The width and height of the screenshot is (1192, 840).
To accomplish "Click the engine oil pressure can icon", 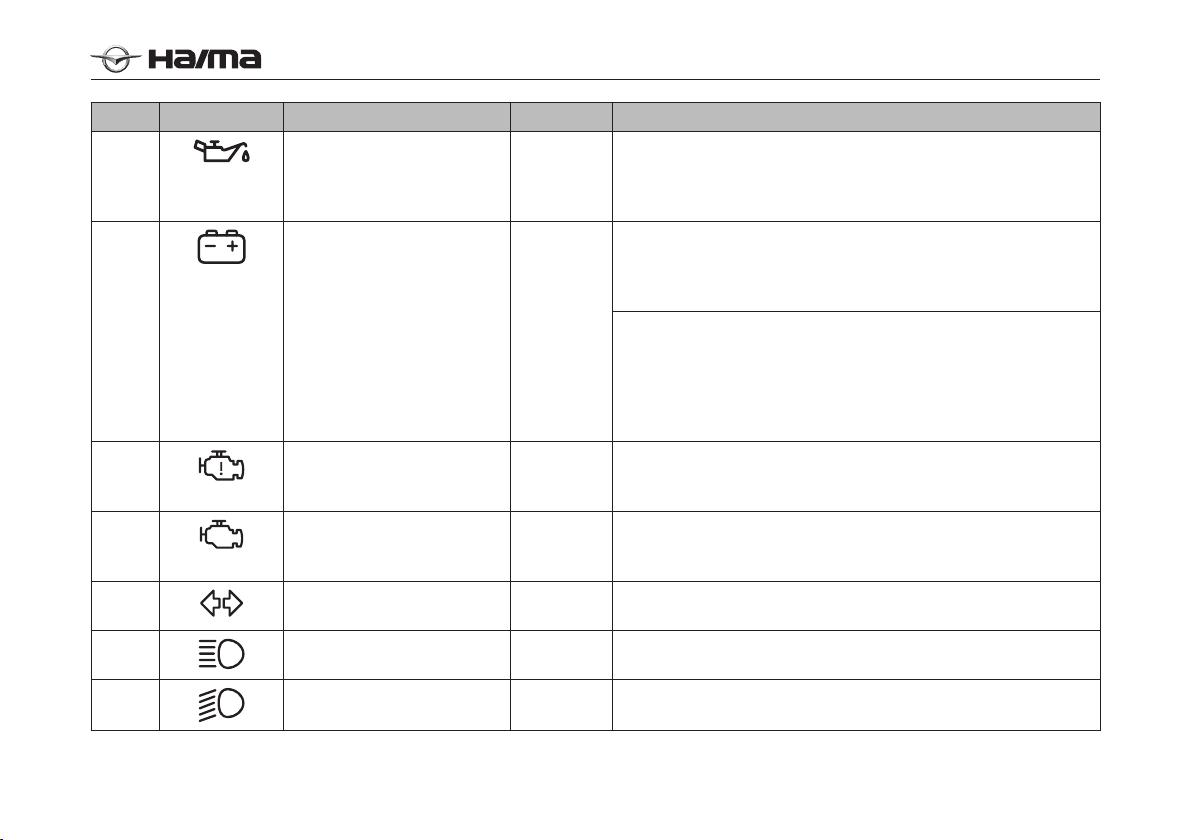I will (222, 151).
